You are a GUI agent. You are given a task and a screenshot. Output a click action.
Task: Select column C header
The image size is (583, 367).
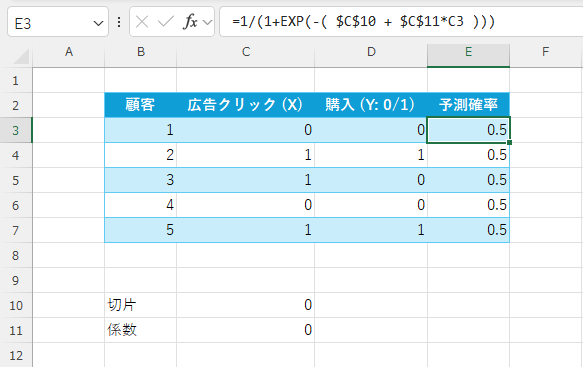[245, 52]
